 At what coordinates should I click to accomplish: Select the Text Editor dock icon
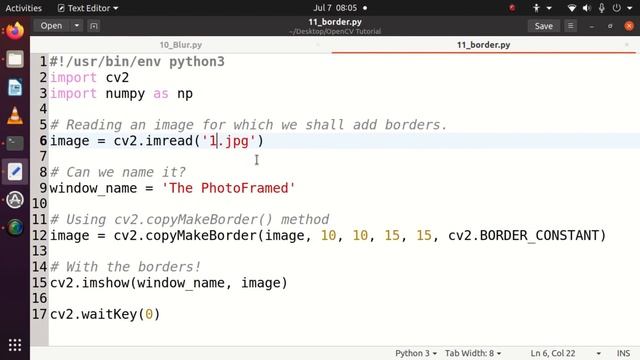[x=15, y=171]
